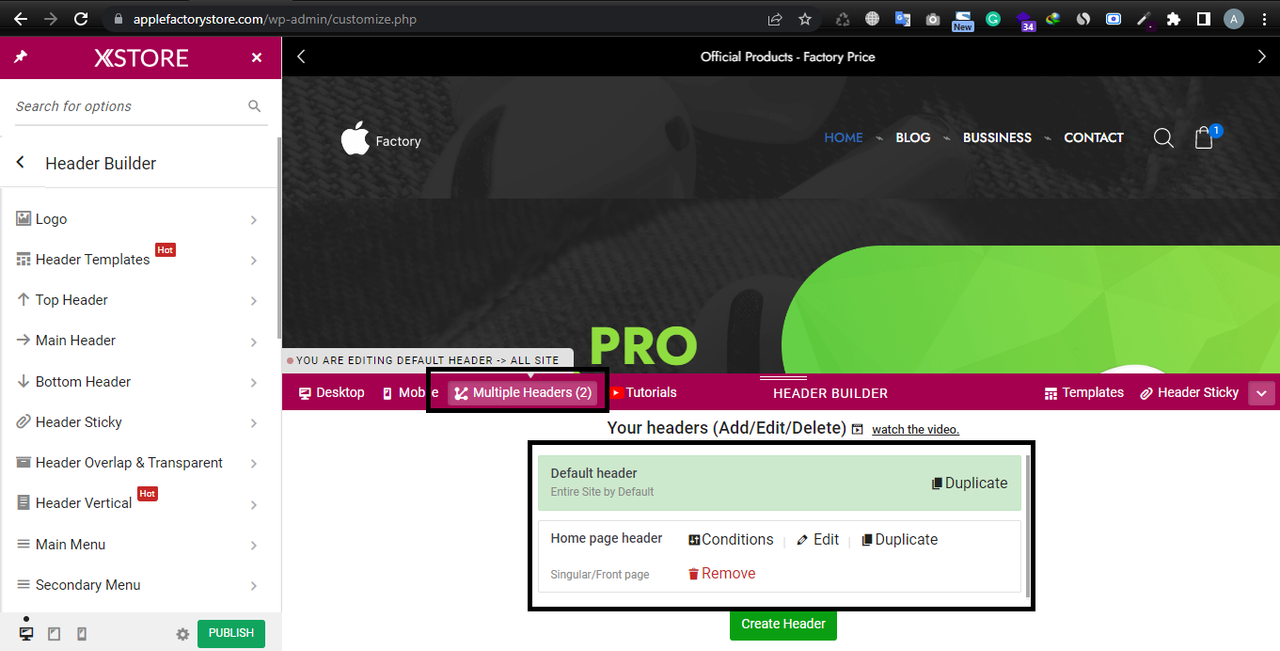This screenshot has width=1280, height=651.
Task: Click BUSSINESS in site navigation
Action: tap(997, 138)
